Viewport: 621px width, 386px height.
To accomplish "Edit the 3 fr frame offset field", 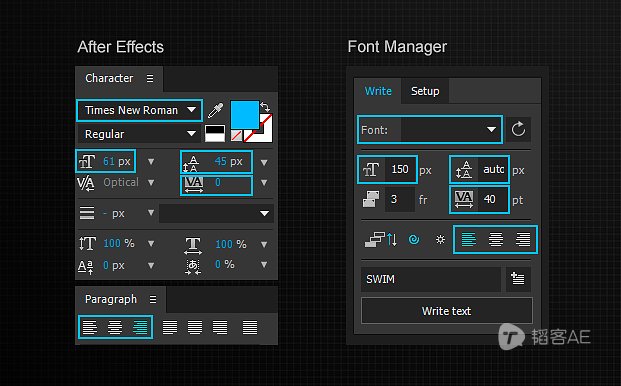I will [400, 199].
